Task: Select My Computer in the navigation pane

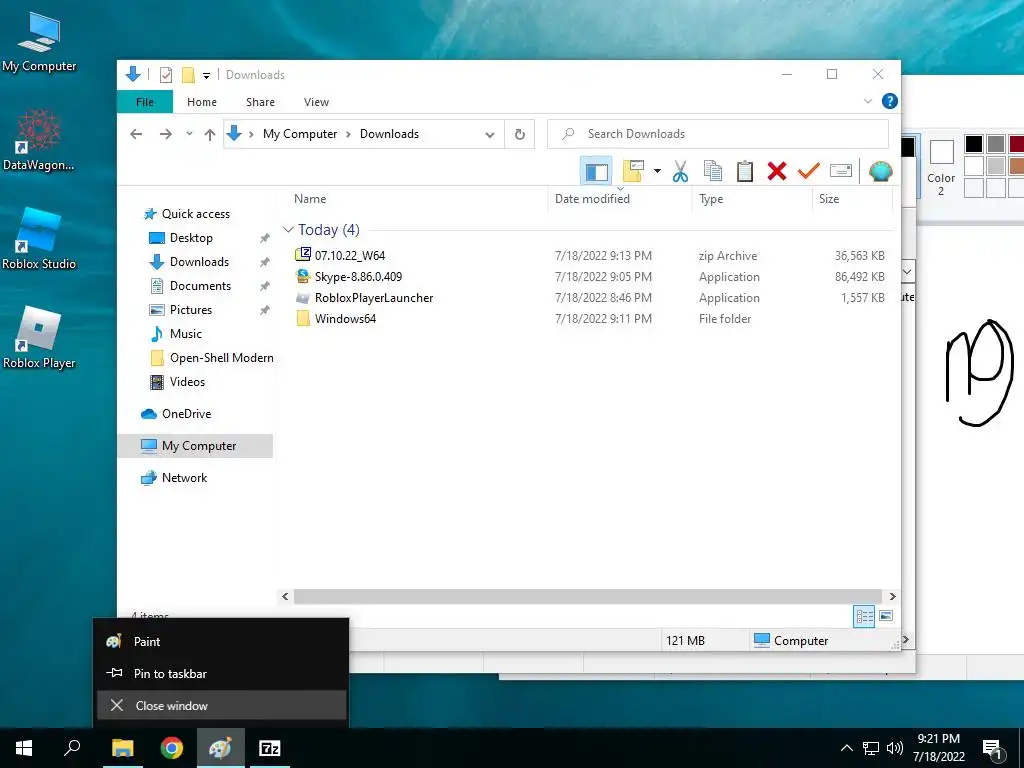Action: pos(195,445)
